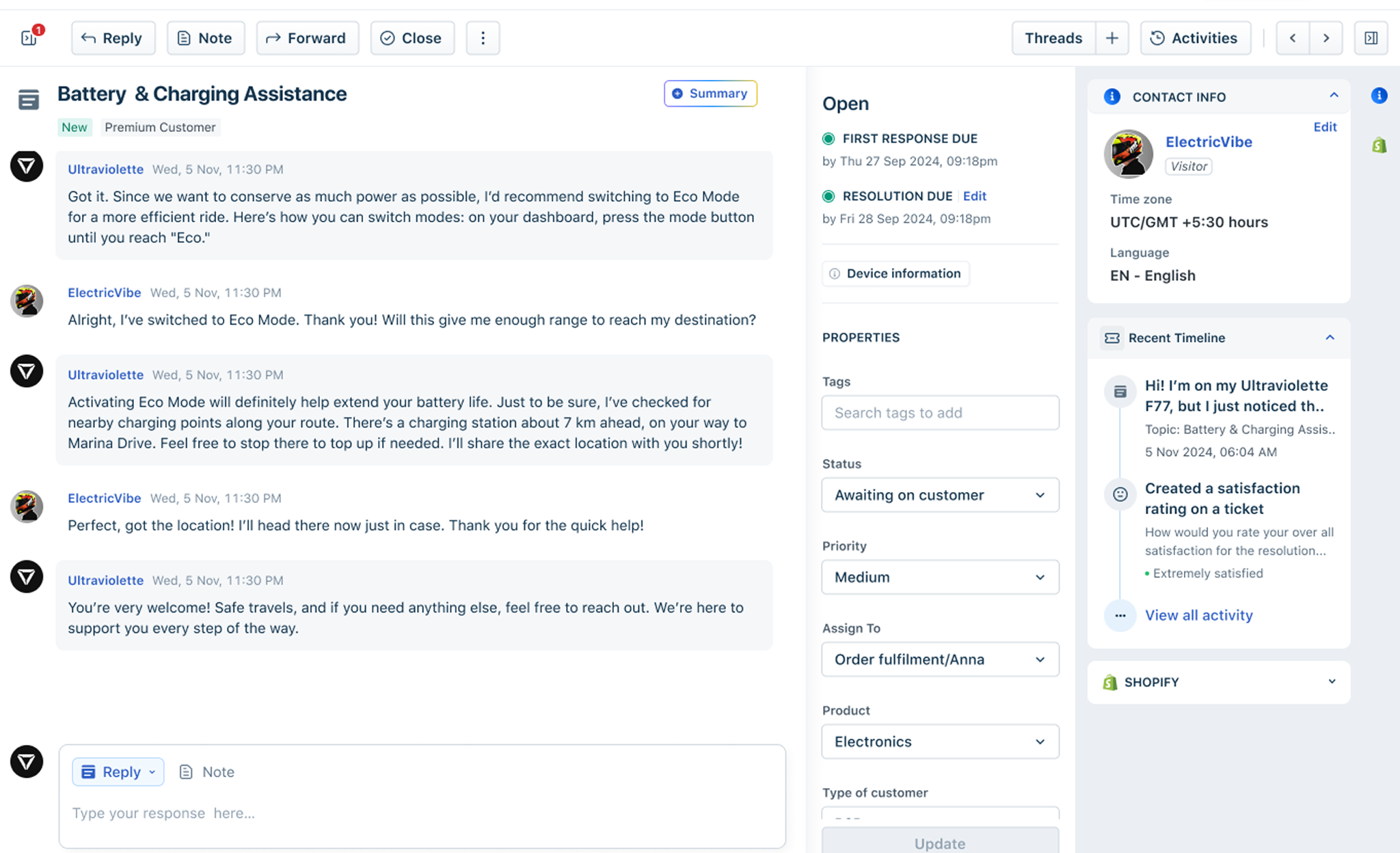Expand the Shopify section
Viewport: 1400px width, 853px height.
[1331, 681]
